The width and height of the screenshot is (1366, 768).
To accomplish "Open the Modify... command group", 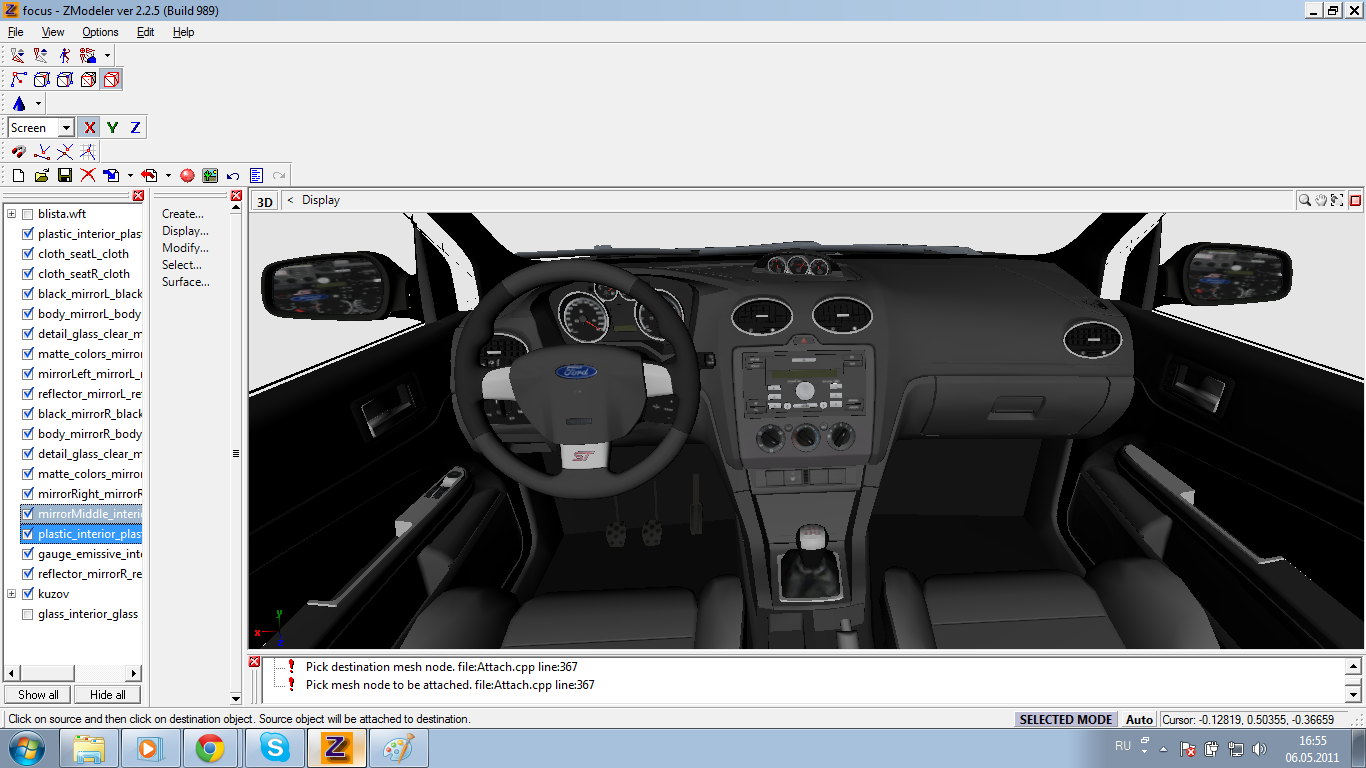I will point(185,248).
